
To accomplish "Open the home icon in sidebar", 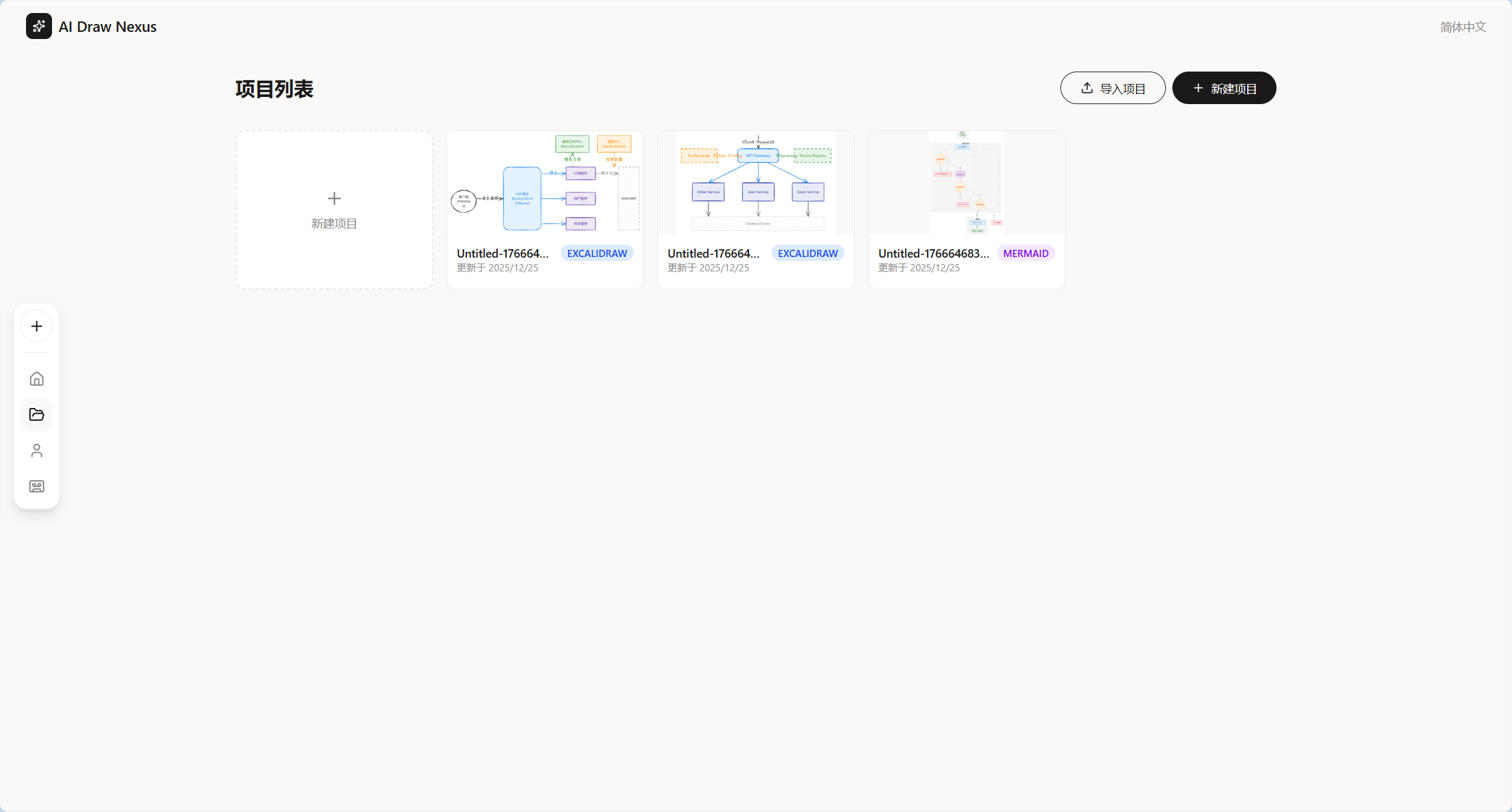I will [x=36, y=379].
